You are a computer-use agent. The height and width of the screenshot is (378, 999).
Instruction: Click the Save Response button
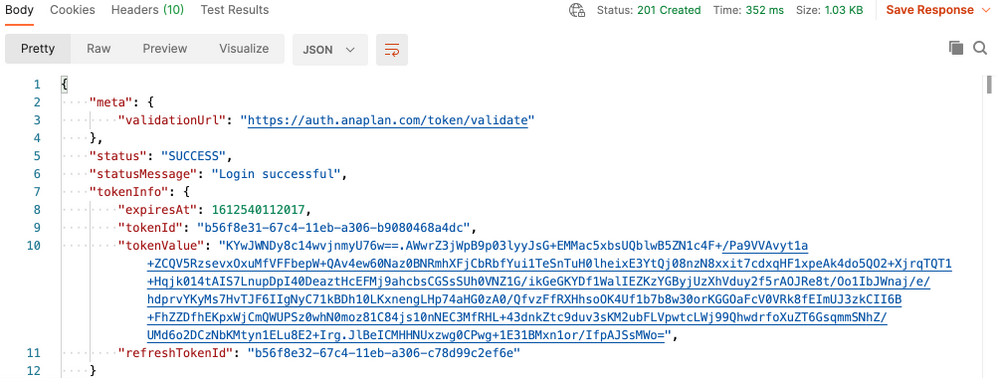(930, 10)
